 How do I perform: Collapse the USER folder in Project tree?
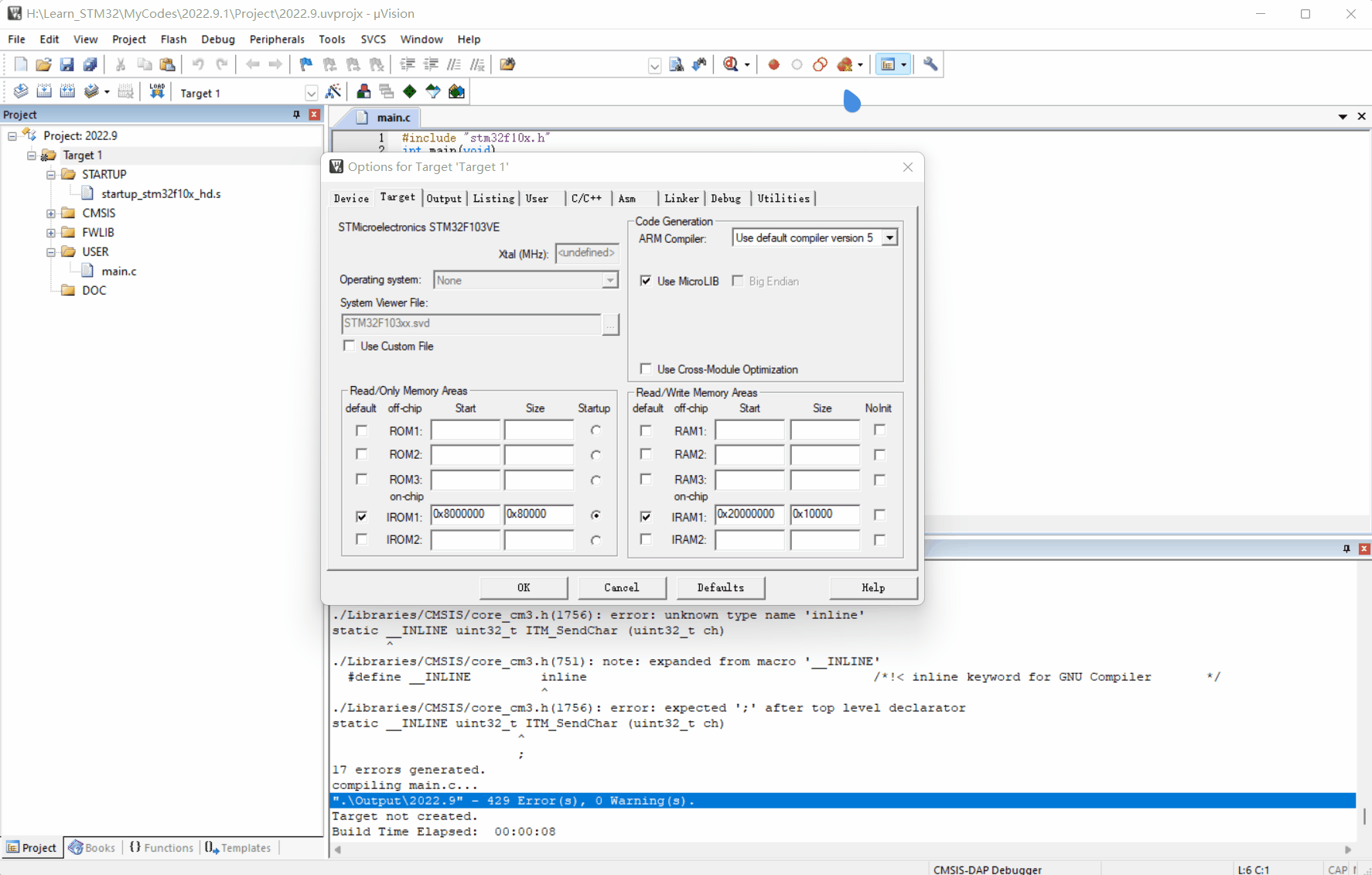(49, 251)
